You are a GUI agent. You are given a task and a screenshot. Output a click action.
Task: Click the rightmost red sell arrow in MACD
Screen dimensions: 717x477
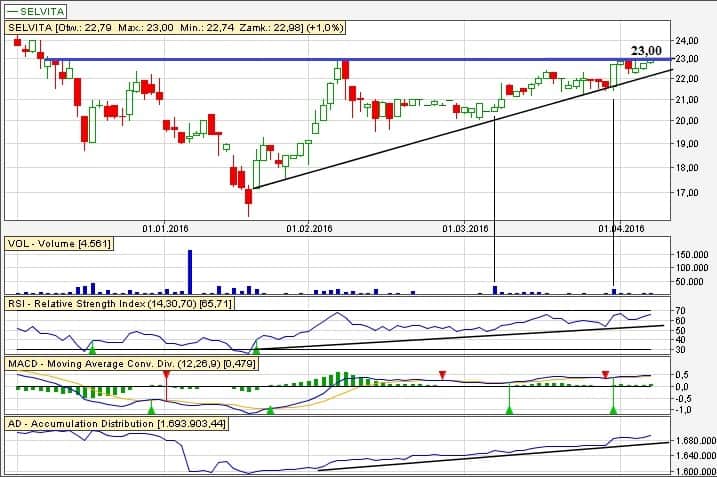tap(605, 374)
